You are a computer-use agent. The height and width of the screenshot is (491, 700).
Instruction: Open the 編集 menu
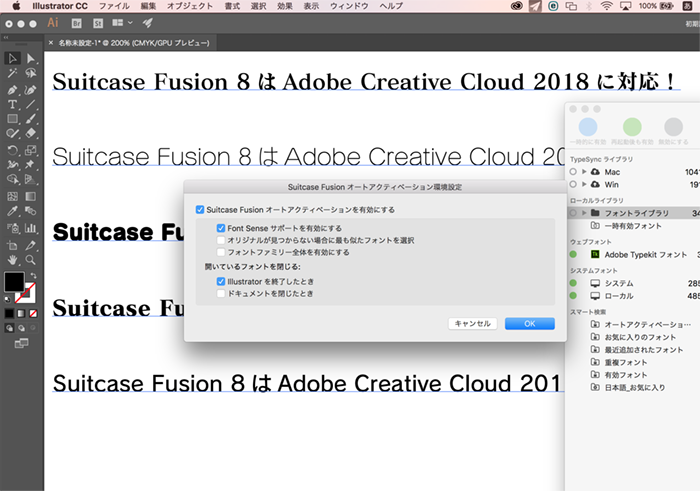click(148, 6)
